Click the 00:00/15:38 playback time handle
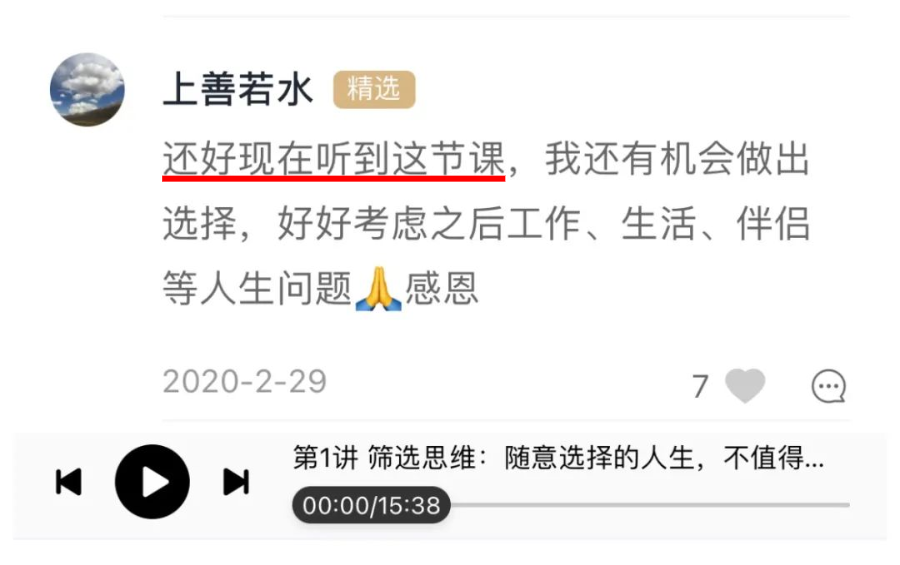This screenshot has height=565, width=900. 371,505
